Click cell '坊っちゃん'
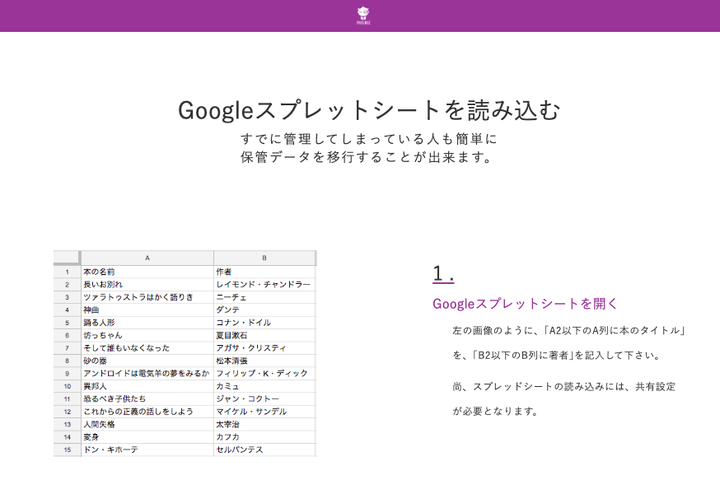 point(147,335)
